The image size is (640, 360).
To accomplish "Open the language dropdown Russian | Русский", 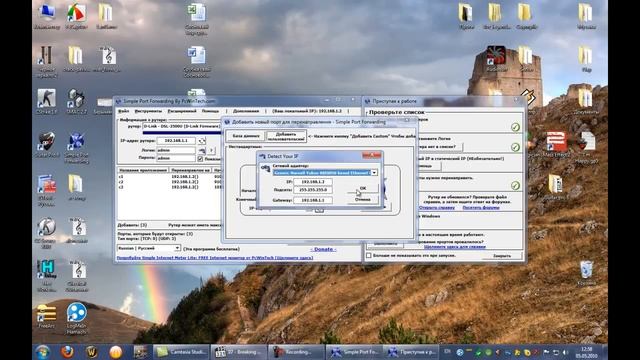I will (149, 248).
